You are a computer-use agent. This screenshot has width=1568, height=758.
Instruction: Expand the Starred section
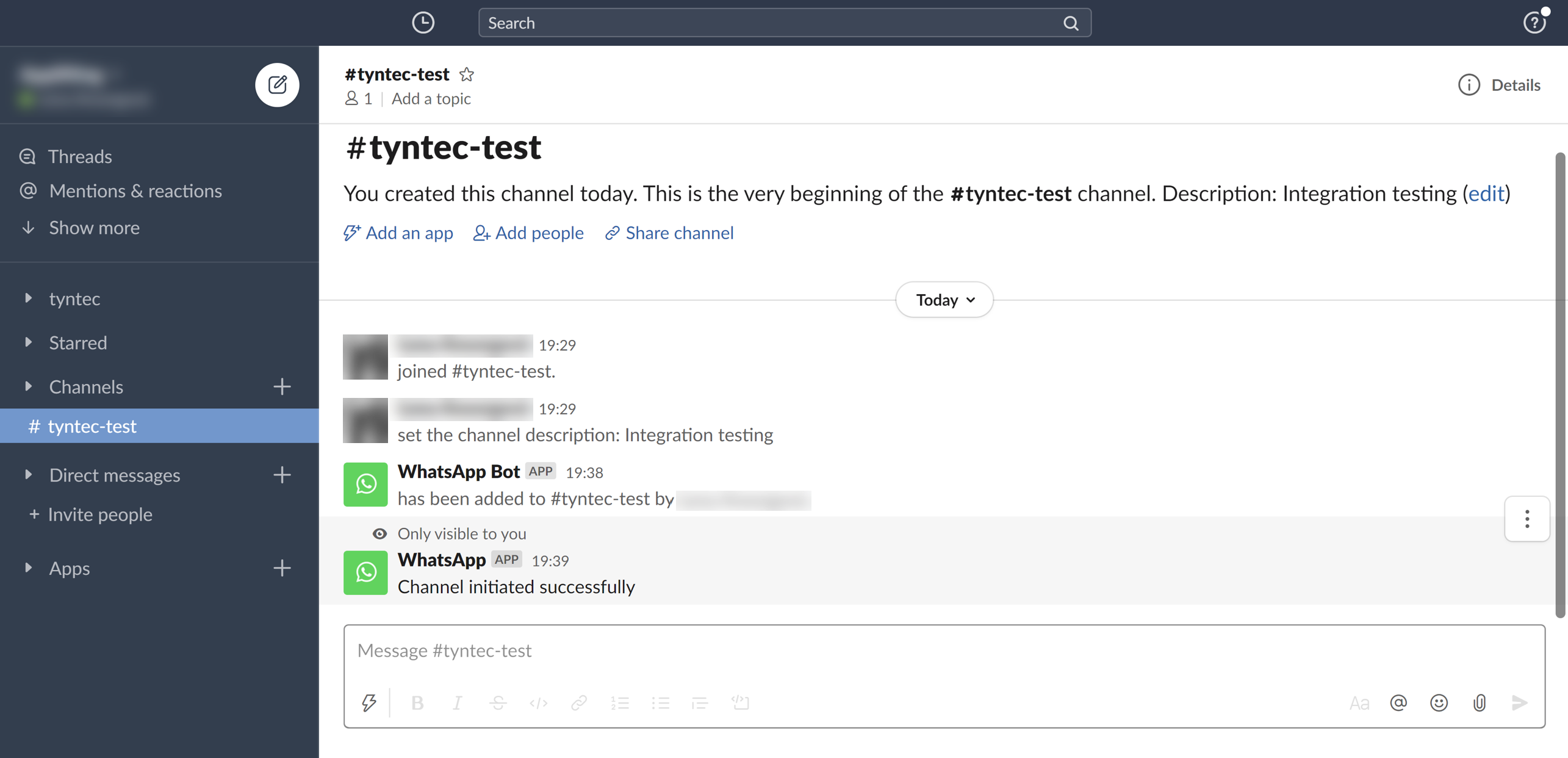tap(28, 342)
